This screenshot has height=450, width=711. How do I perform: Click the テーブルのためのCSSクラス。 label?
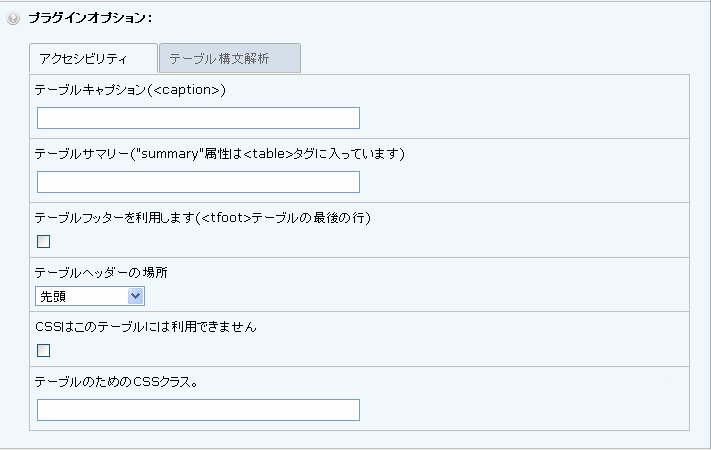click(x=117, y=382)
